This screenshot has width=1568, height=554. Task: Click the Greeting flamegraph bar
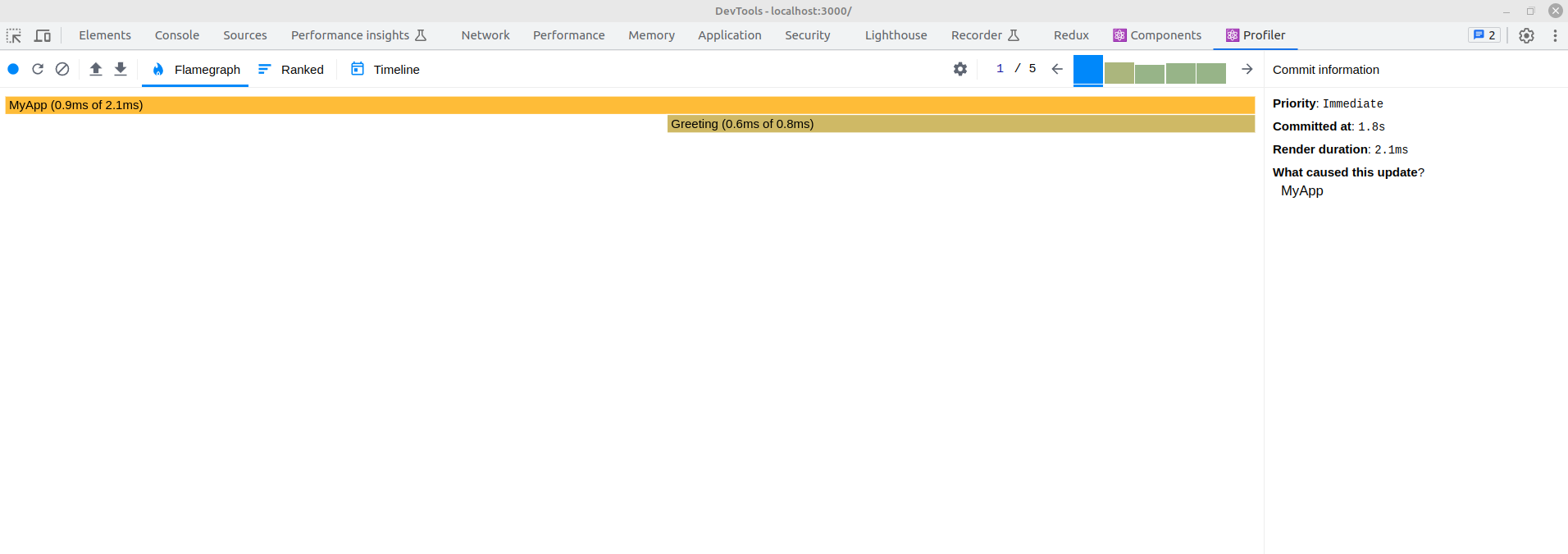tap(960, 124)
